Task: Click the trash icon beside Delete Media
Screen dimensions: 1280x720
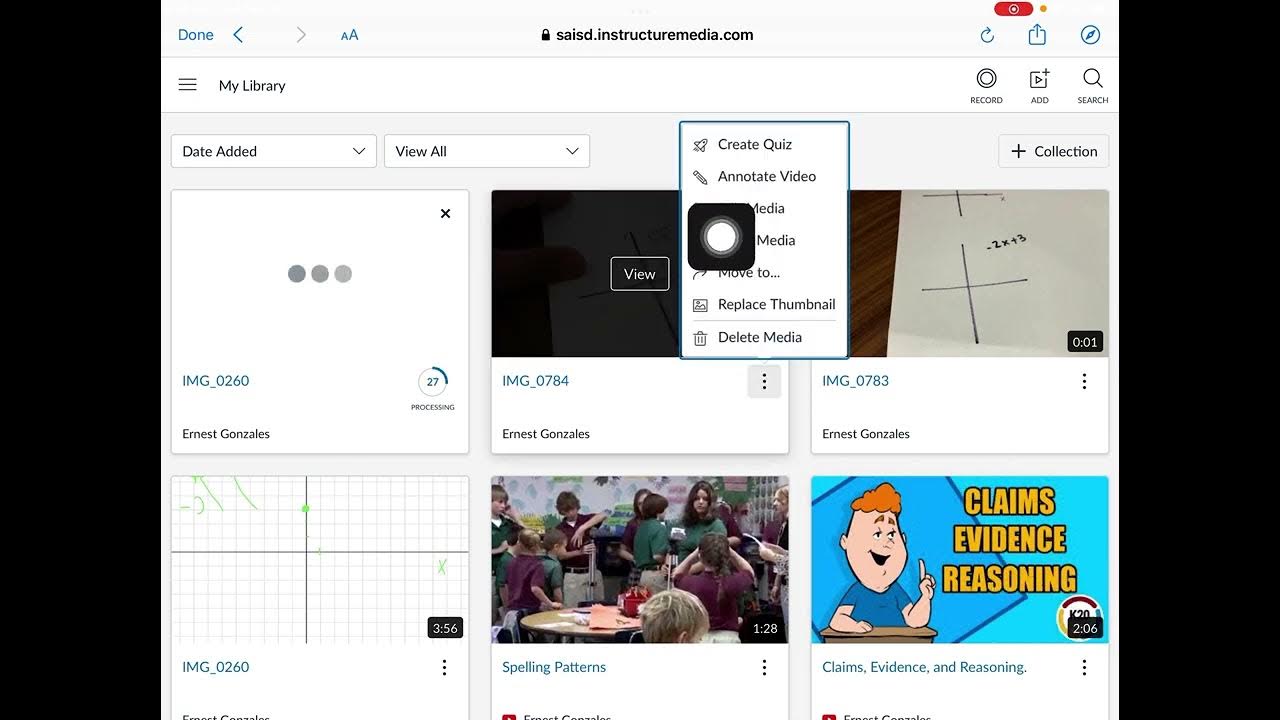Action: [x=701, y=338]
